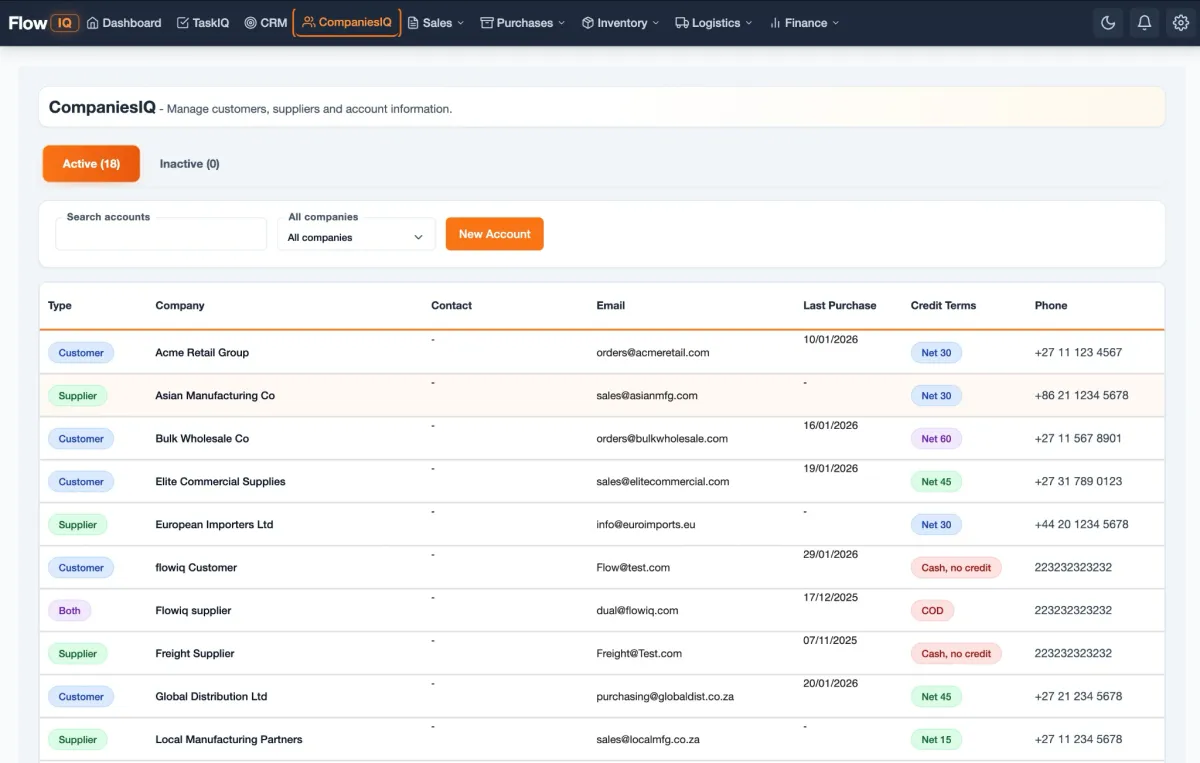Open Local Manufacturing Partners company
Screen dimensions: 1200x763
point(229,740)
